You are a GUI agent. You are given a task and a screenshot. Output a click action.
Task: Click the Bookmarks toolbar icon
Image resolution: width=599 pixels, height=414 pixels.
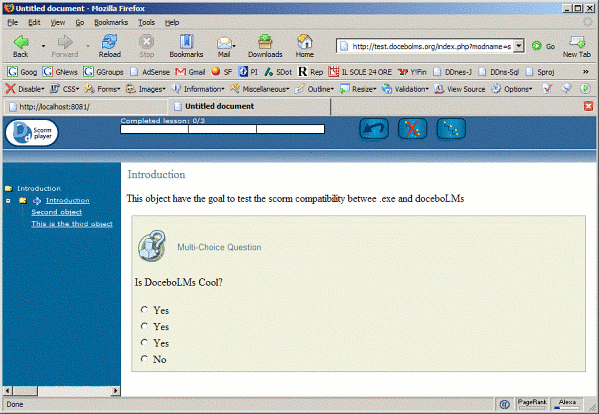(x=186, y=46)
